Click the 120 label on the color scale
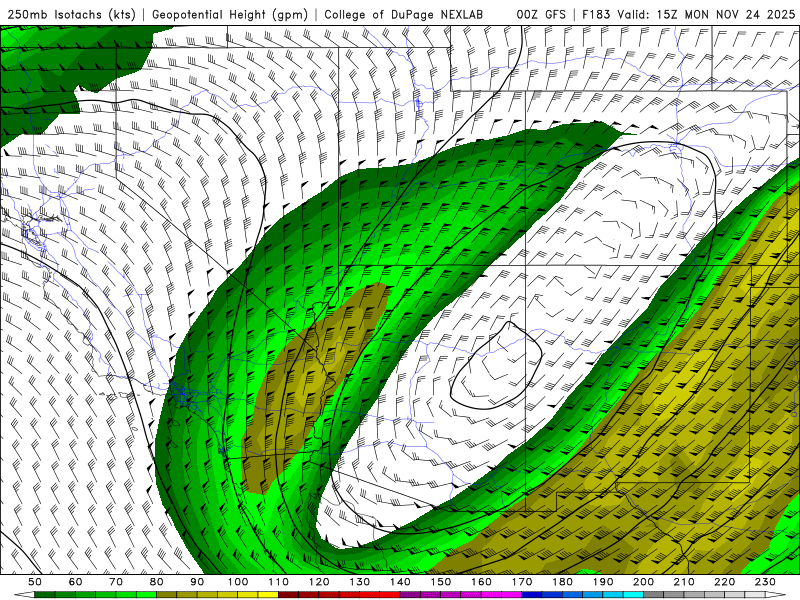The width and height of the screenshot is (800, 600). click(x=319, y=582)
